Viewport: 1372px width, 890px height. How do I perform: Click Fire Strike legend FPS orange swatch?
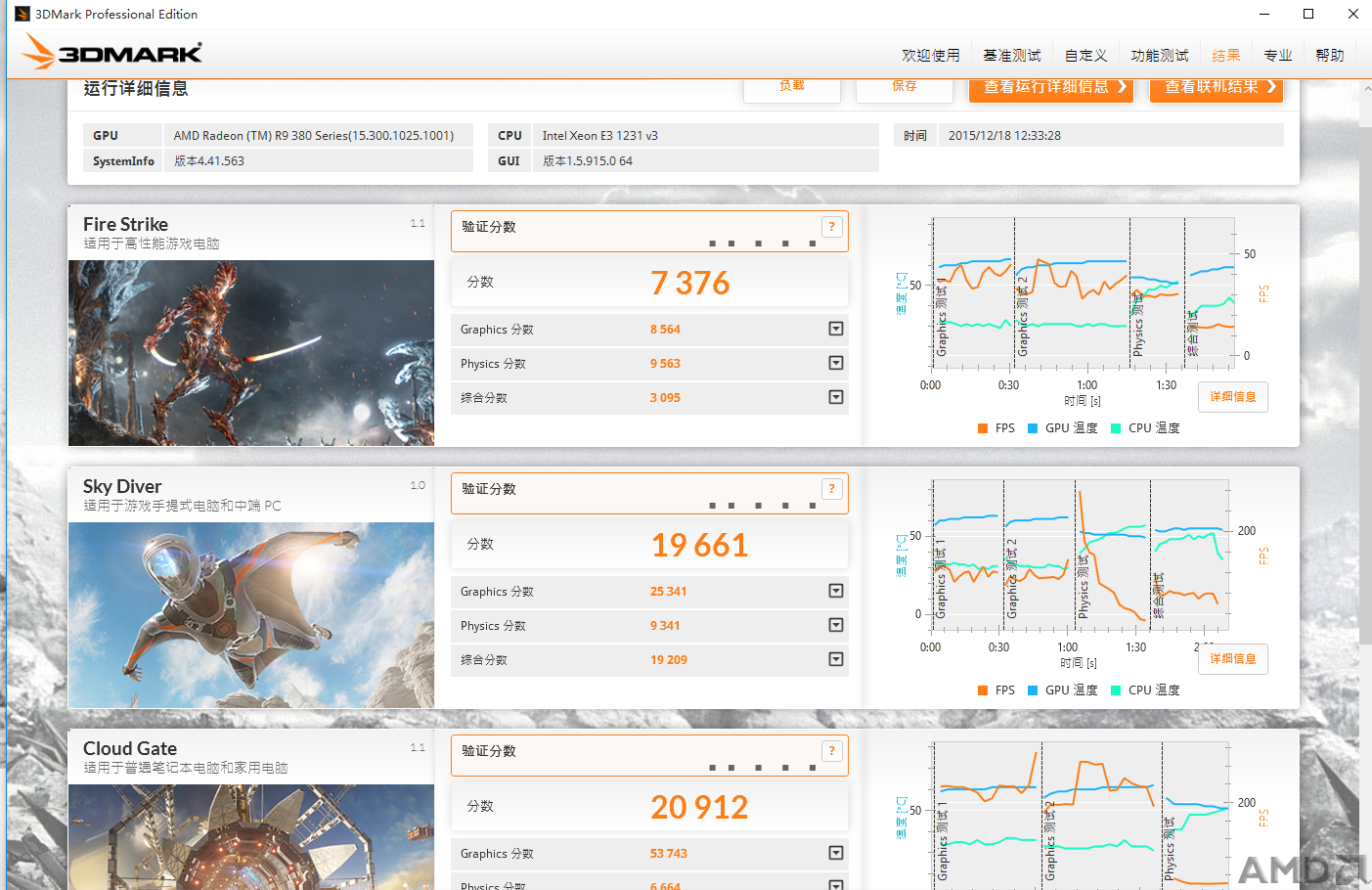(x=983, y=428)
